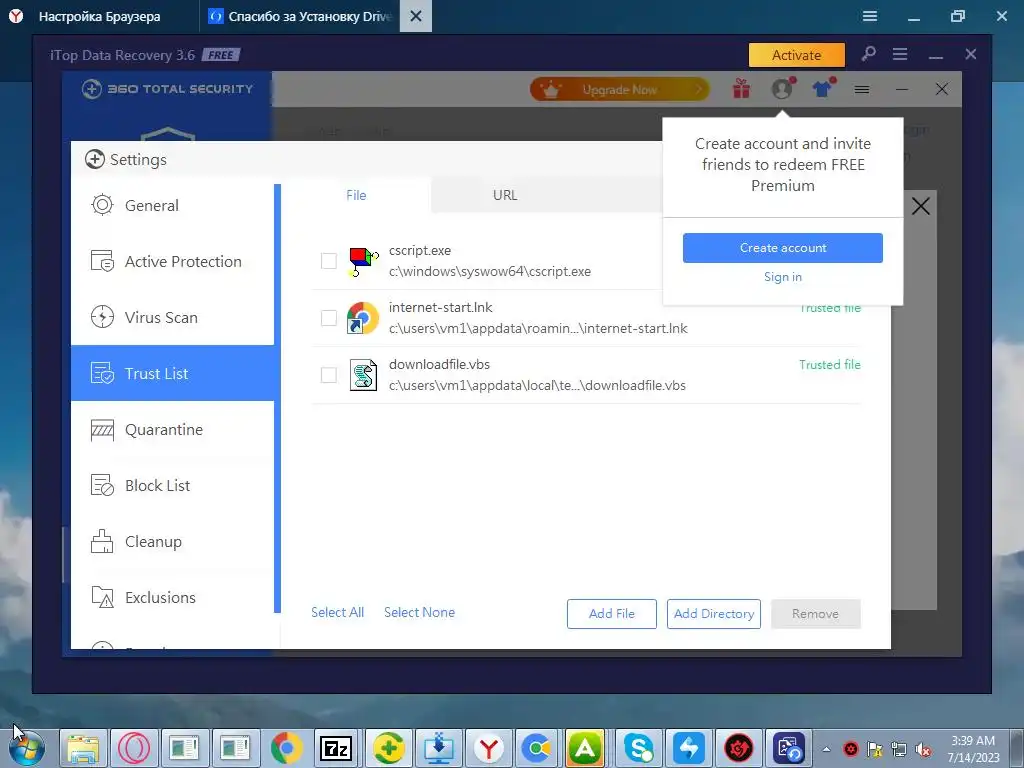Open the Yandex browser menu icon
Screen dimensions: 1024x768
[870, 16]
